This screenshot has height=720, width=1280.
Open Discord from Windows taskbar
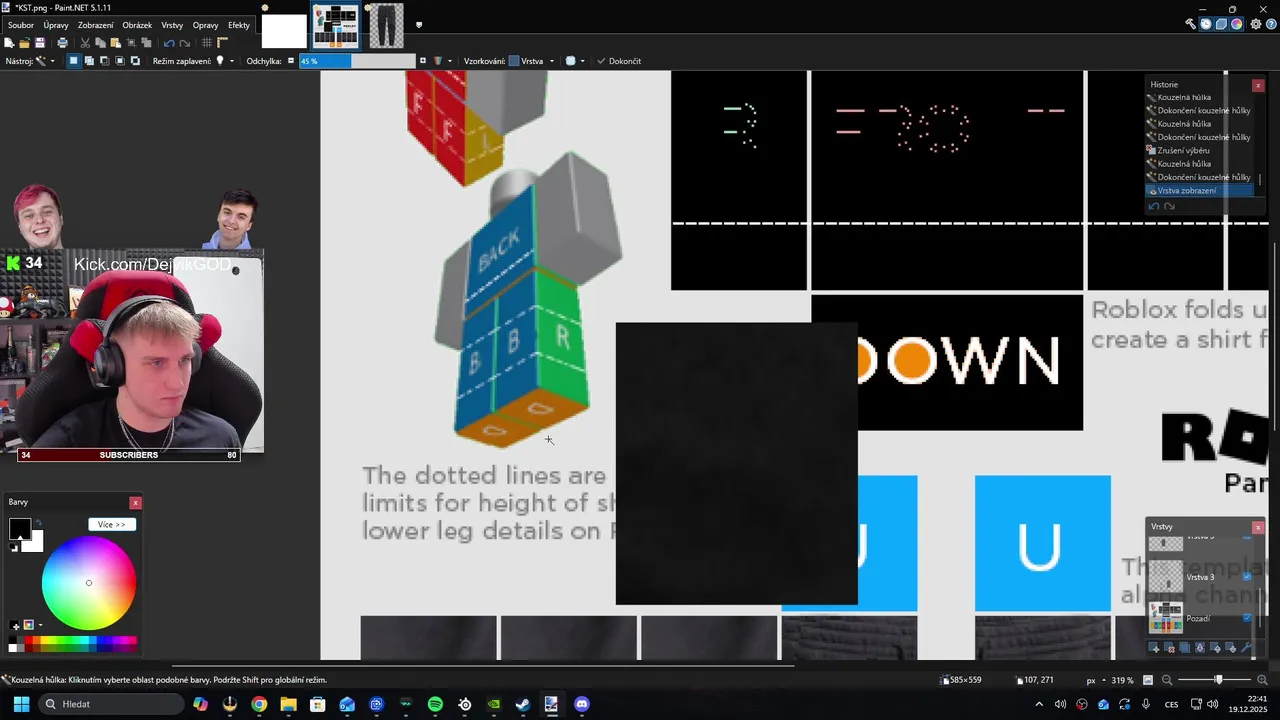point(582,704)
